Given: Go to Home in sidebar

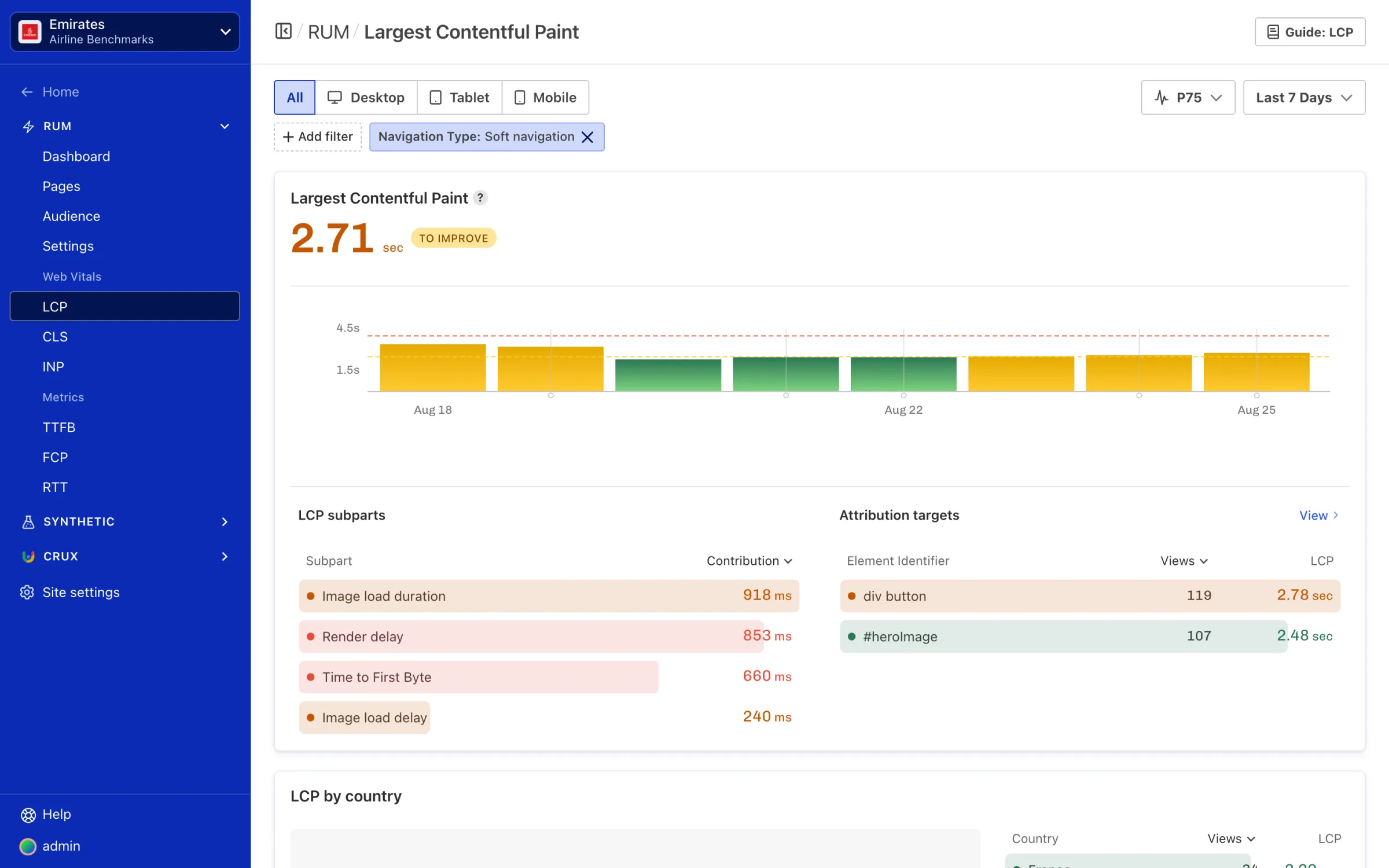Looking at the screenshot, I should point(60,92).
